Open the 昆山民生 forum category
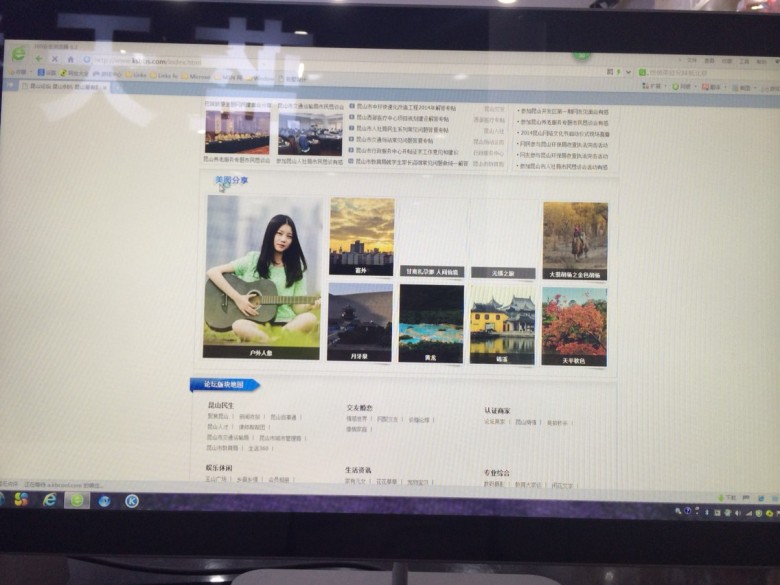The width and height of the screenshot is (780, 585). pos(220,405)
